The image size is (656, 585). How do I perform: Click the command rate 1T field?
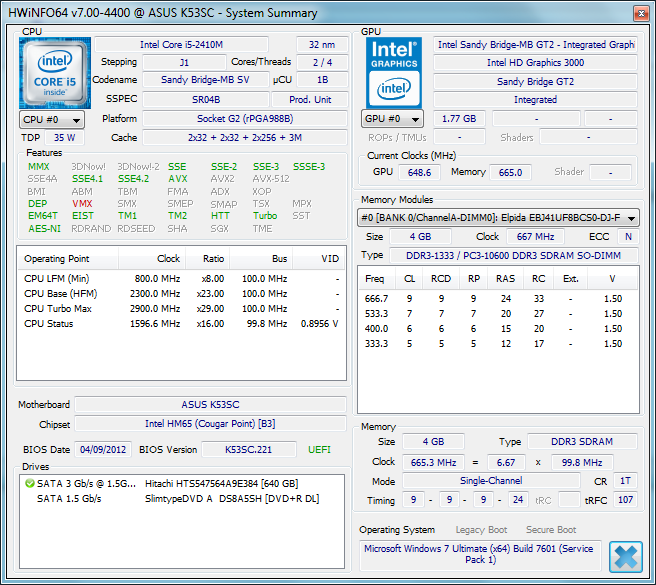625,481
